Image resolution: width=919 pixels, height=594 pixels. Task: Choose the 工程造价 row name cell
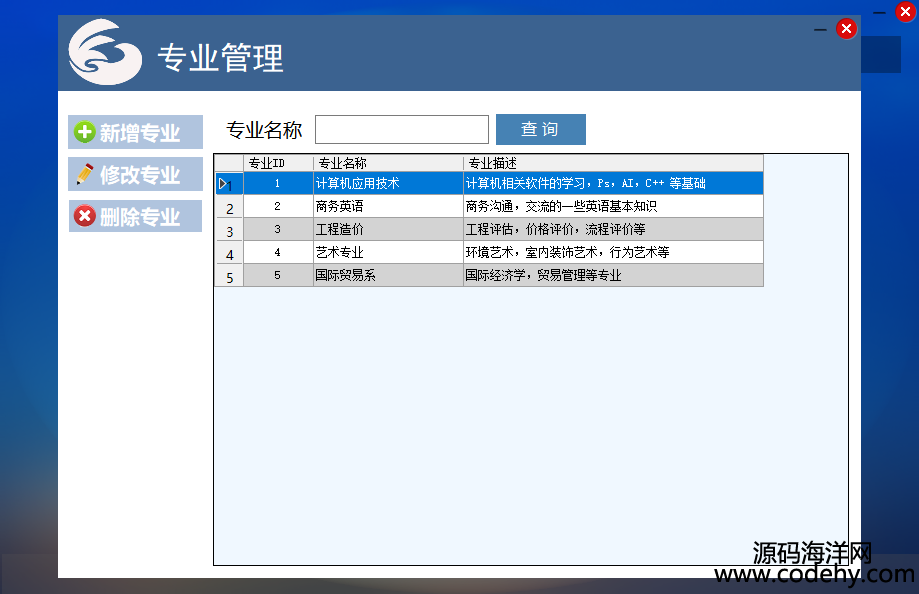(387, 230)
